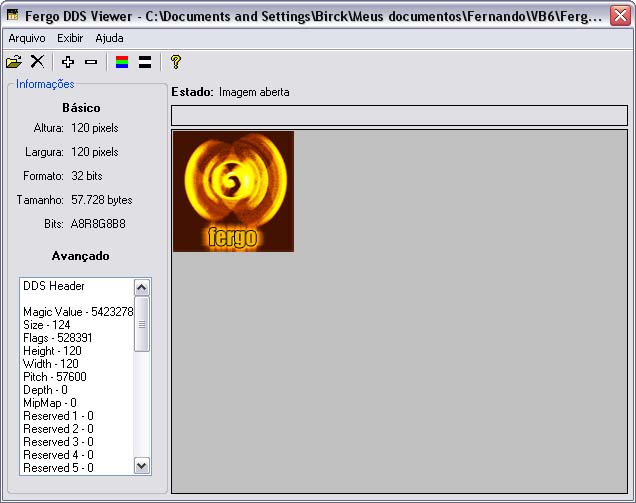Click the header list scrollbar thumb
The image size is (636, 503).
click(x=142, y=324)
